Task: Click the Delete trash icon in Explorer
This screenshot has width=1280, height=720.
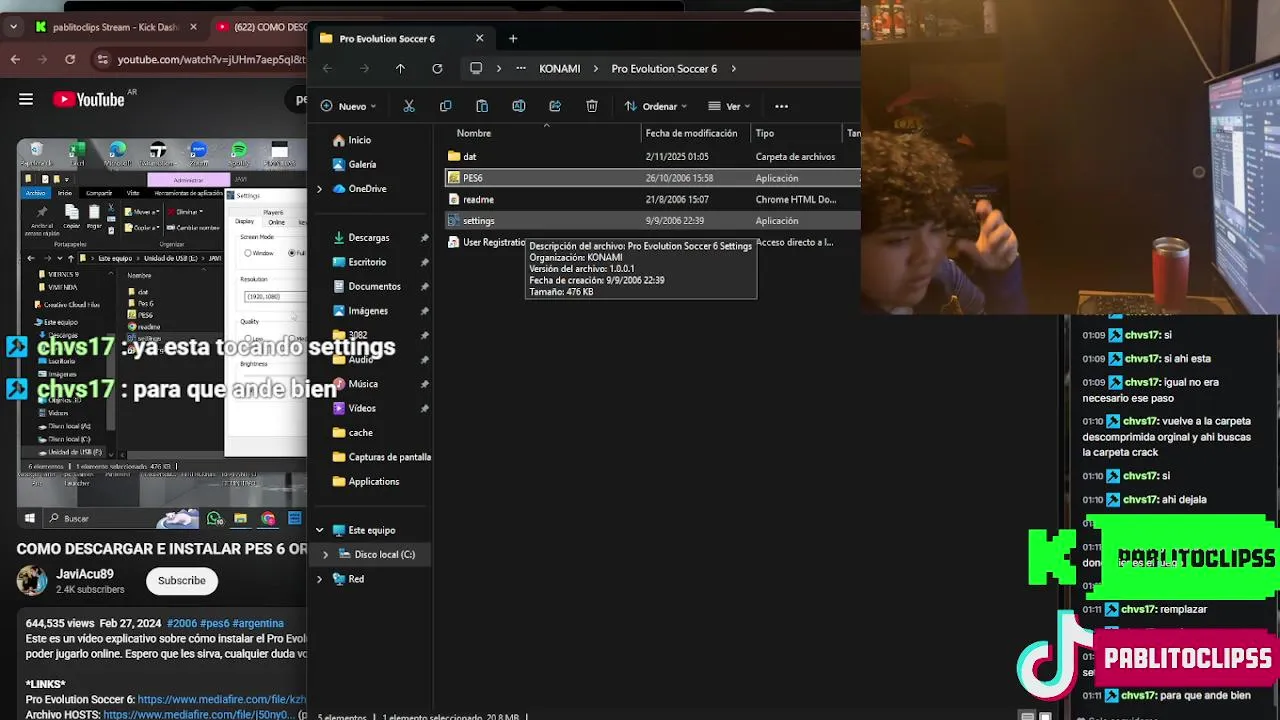Action: pyautogui.click(x=592, y=106)
